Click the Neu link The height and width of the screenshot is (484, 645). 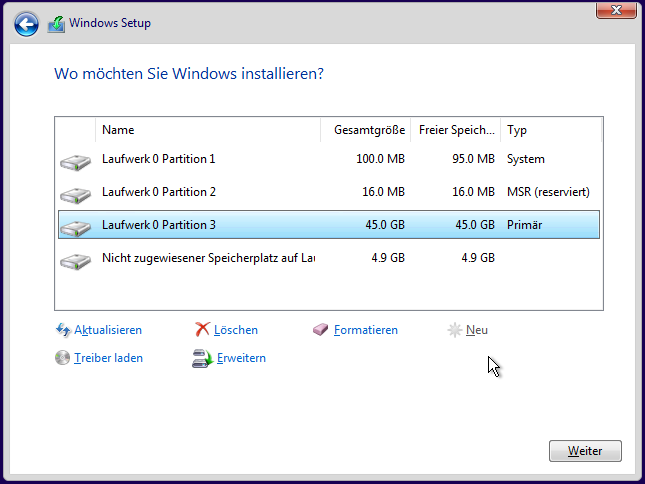coord(477,330)
